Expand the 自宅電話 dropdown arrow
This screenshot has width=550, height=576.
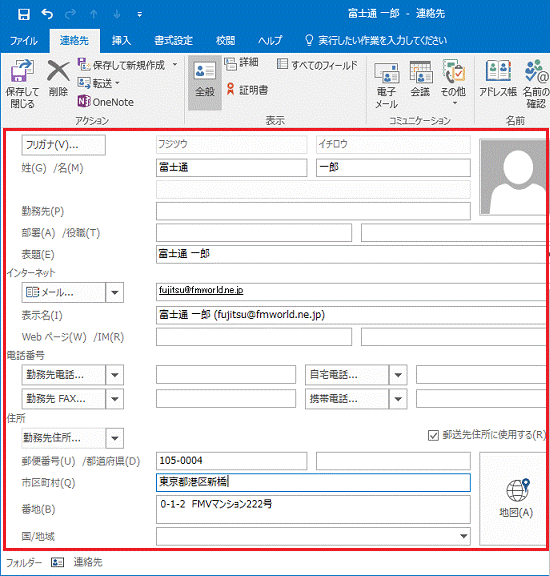pos(398,375)
